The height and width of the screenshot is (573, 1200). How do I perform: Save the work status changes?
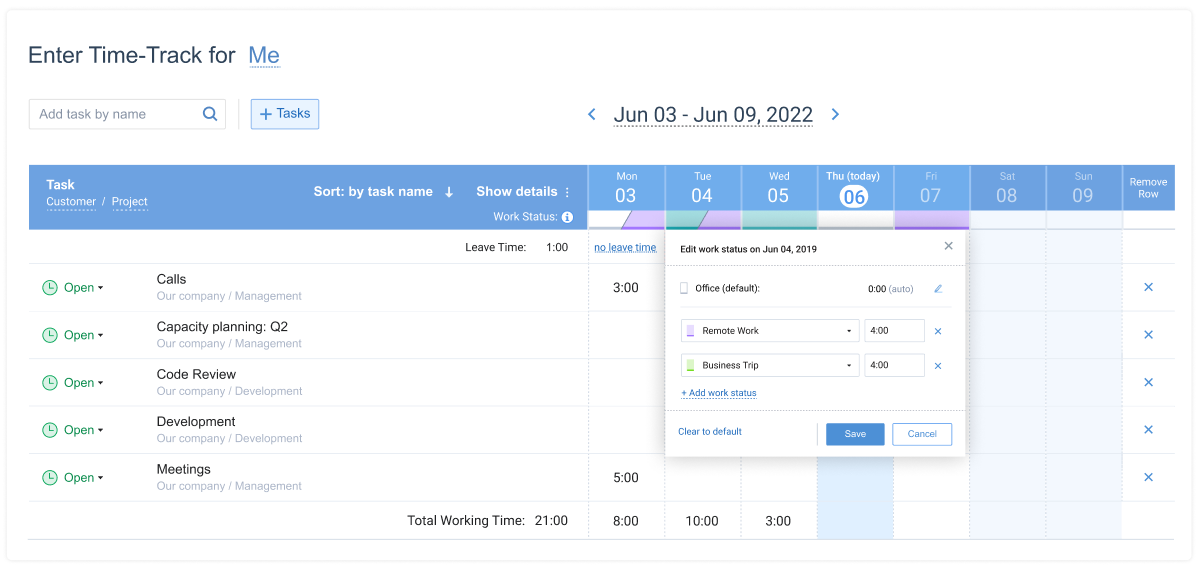point(855,434)
